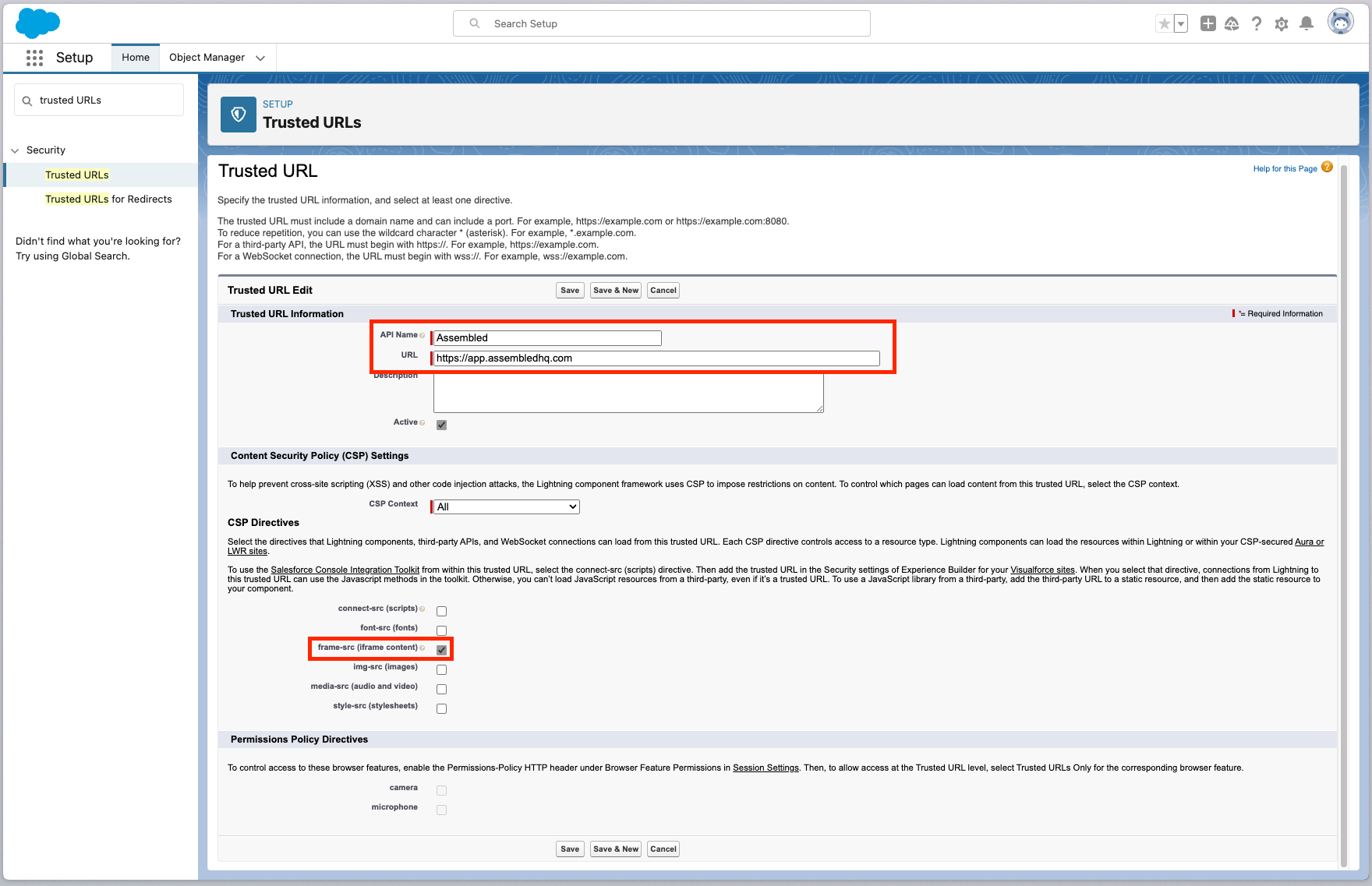Screen dimensions: 1372x886
Task: Switch to the Home tab
Action: pyautogui.click(x=136, y=58)
